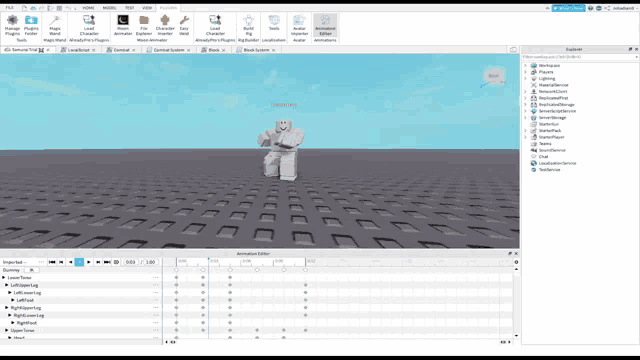Open the Explorer filter dropdown arrow
Viewport: 640px width, 360px height.
pyautogui.click(x=636, y=57)
